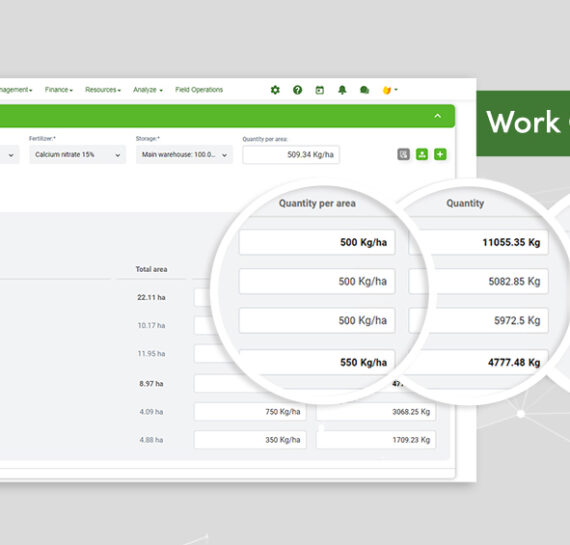This screenshot has width=570, height=545.
Task: Click the 3068.25 Kg field
Action: [376, 412]
